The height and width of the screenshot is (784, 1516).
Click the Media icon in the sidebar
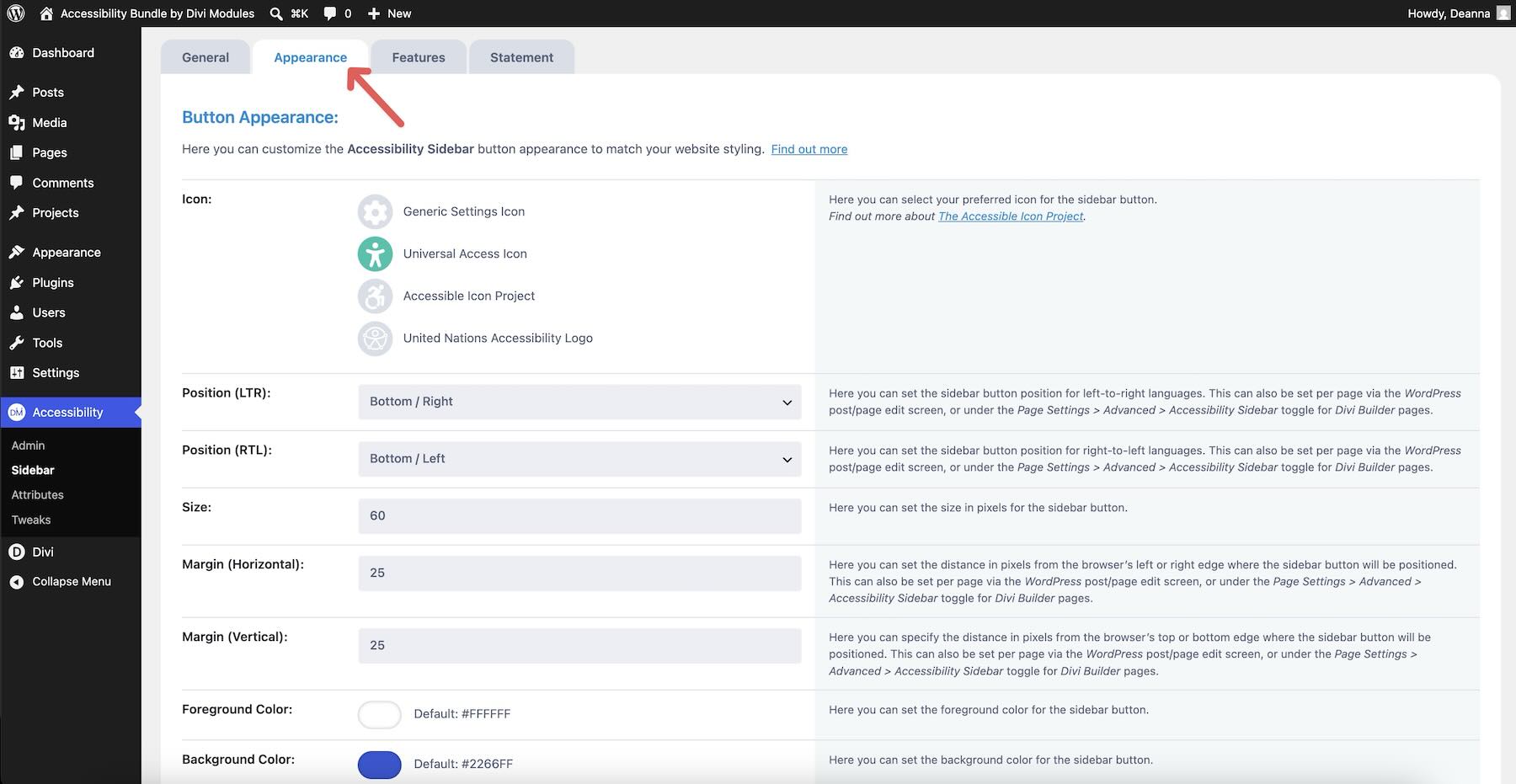17,122
